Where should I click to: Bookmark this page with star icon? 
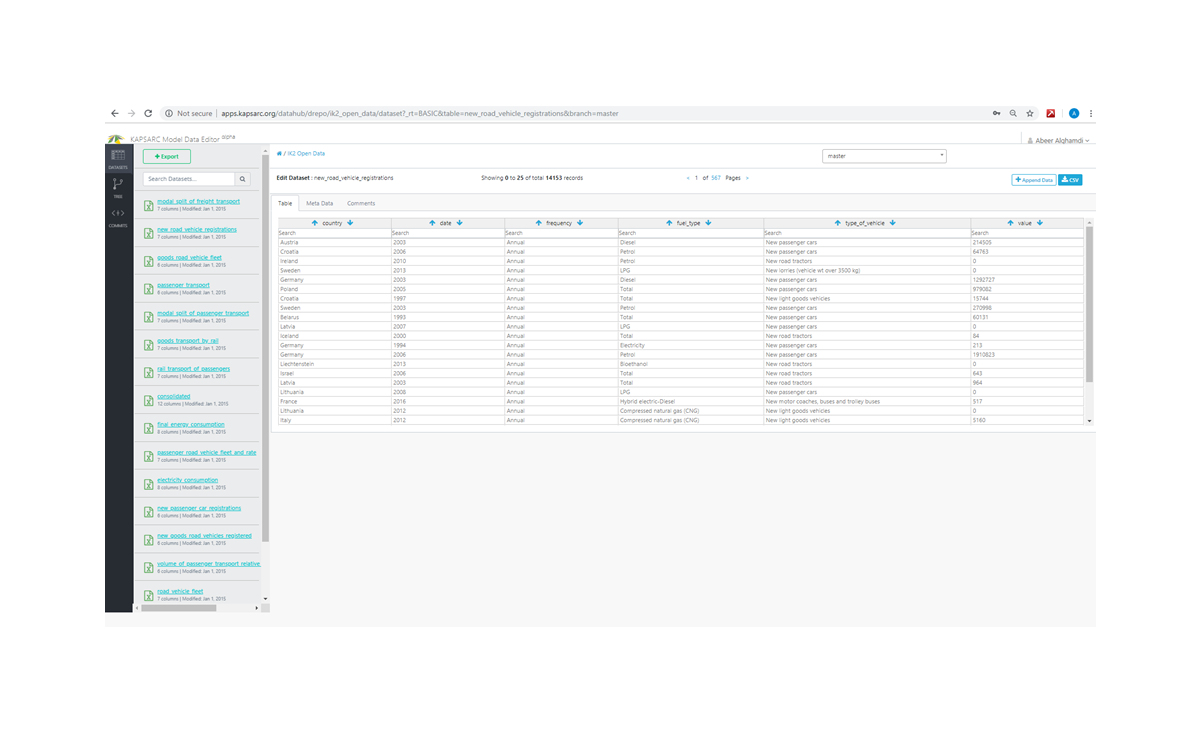[1030, 114]
